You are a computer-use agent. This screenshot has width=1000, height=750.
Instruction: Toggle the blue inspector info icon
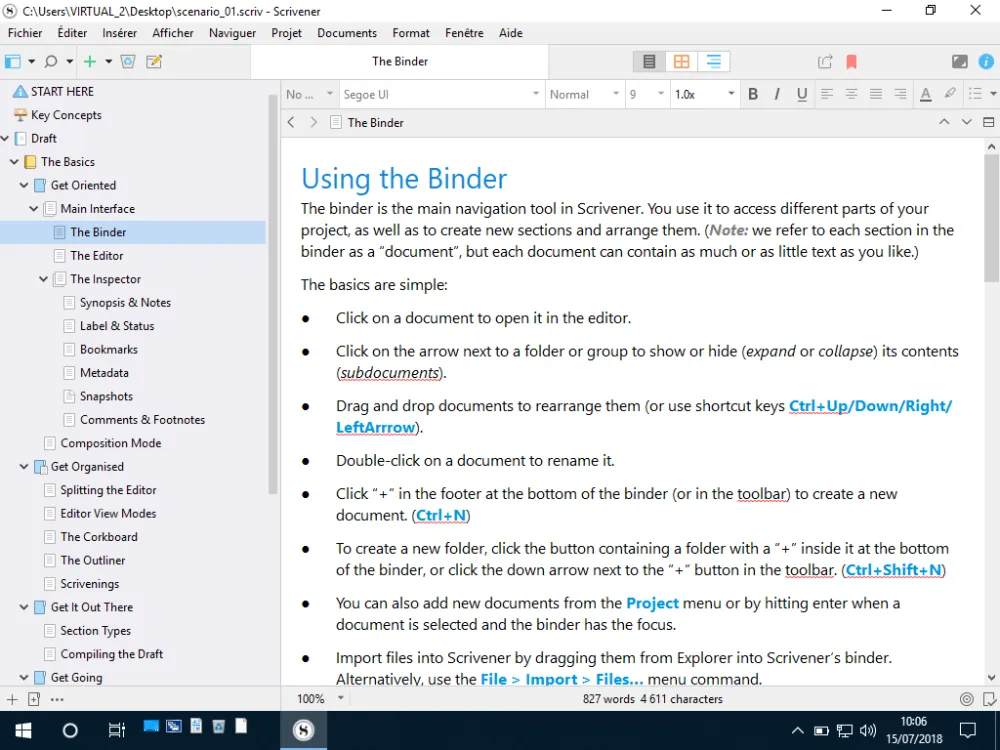coord(986,61)
